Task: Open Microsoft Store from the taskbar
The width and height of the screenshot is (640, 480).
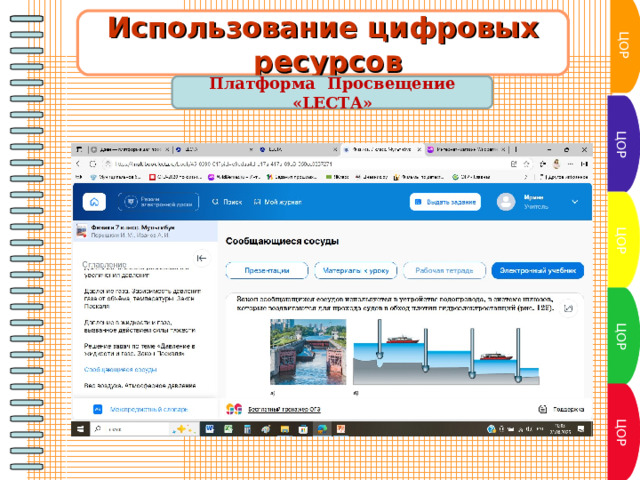Action: pyautogui.click(x=303, y=429)
